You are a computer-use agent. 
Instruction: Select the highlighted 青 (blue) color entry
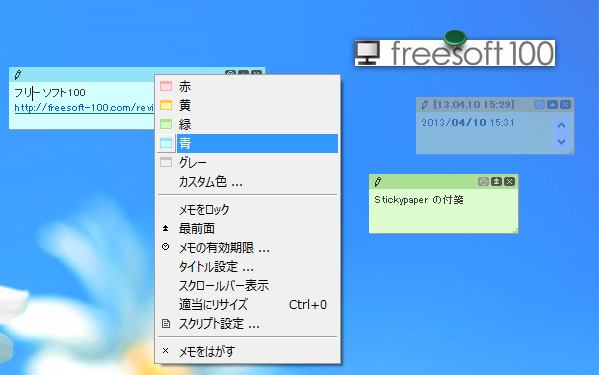tap(248, 143)
